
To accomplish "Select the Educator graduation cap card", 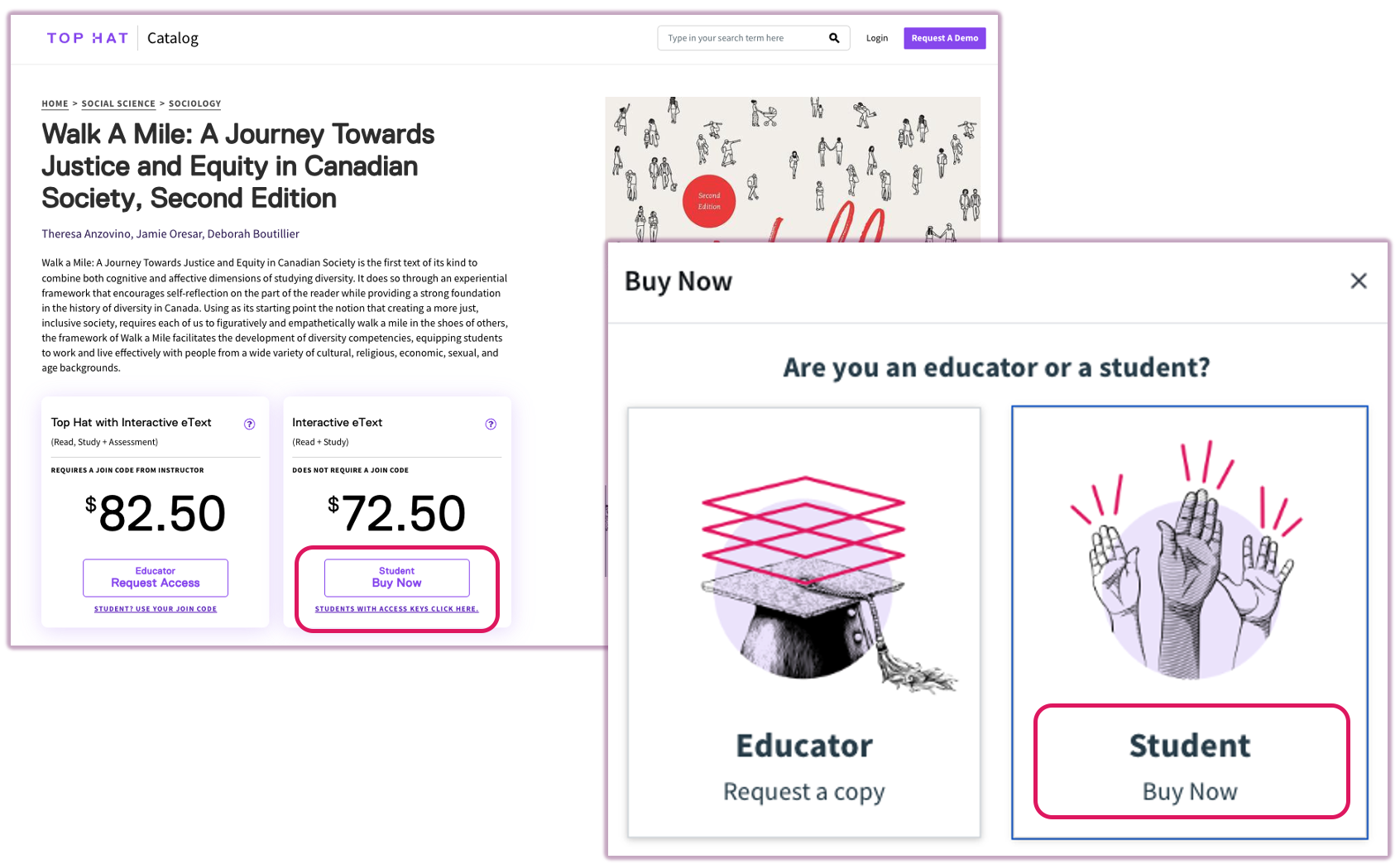I will 803,621.
